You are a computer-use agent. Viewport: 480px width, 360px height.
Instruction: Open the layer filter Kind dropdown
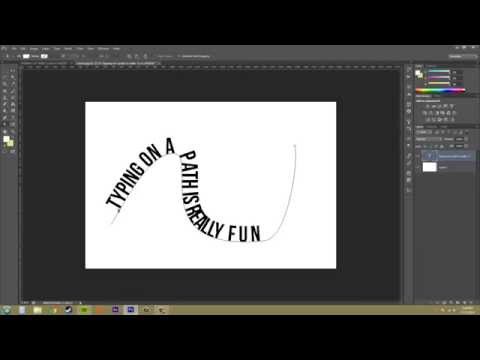pyautogui.click(x=424, y=132)
